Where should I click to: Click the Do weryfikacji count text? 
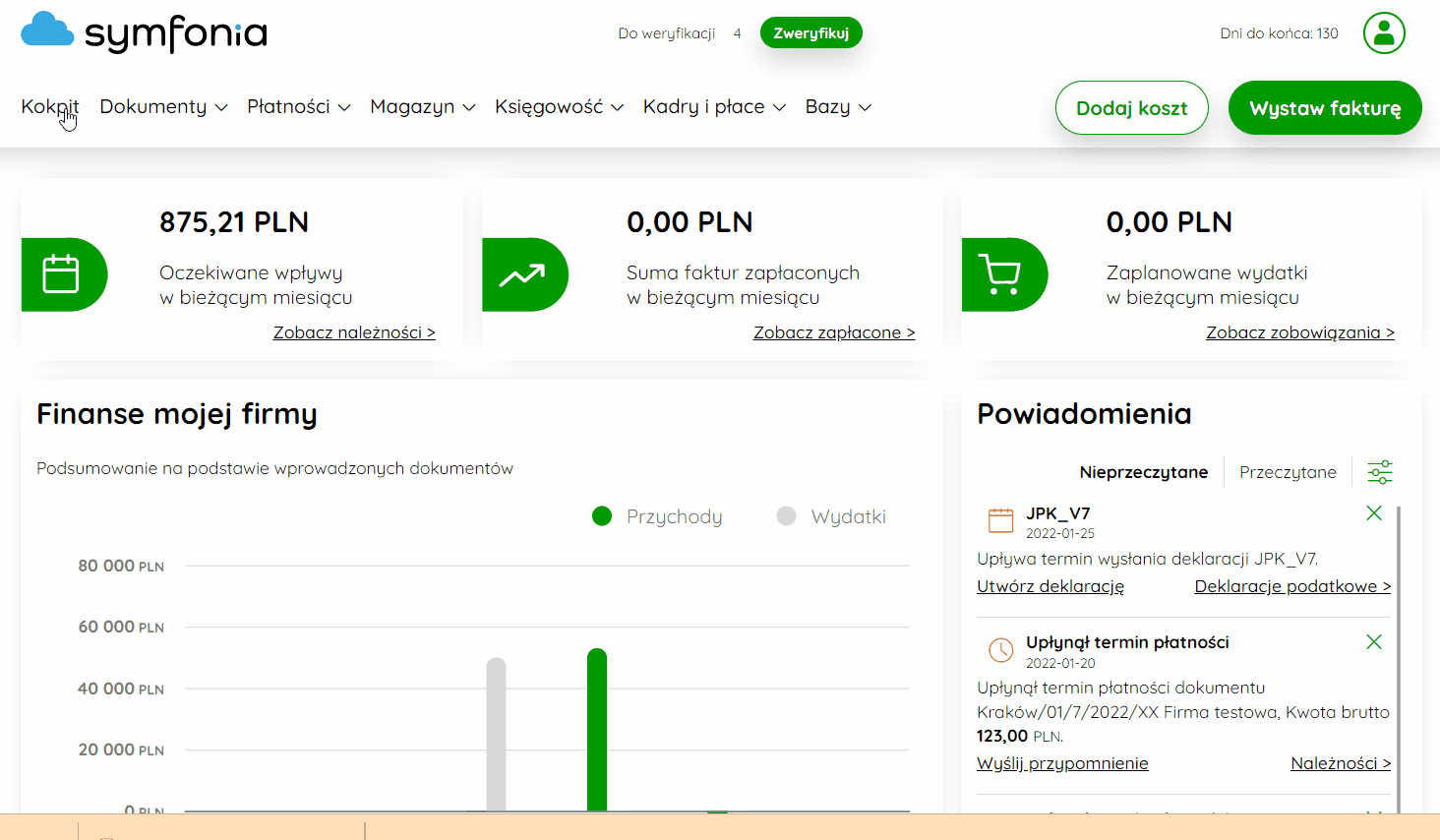pyautogui.click(x=680, y=33)
